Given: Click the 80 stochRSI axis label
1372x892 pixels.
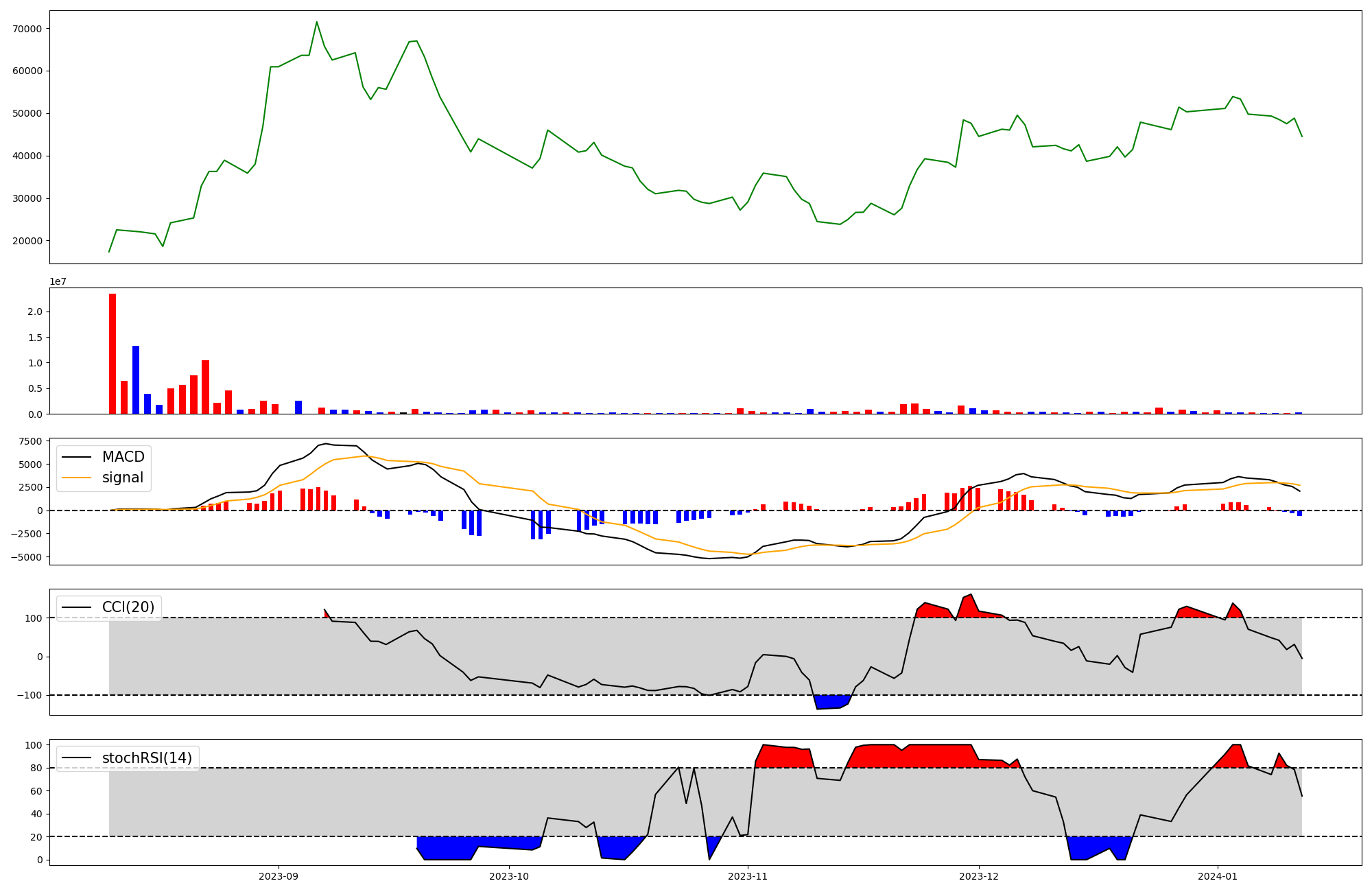Looking at the screenshot, I should [36, 768].
